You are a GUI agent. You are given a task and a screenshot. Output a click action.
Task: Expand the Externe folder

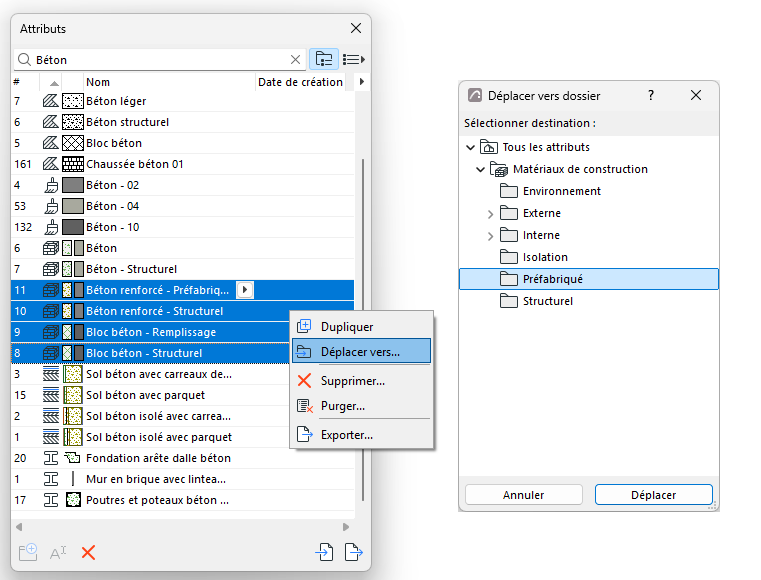pos(490,214)
